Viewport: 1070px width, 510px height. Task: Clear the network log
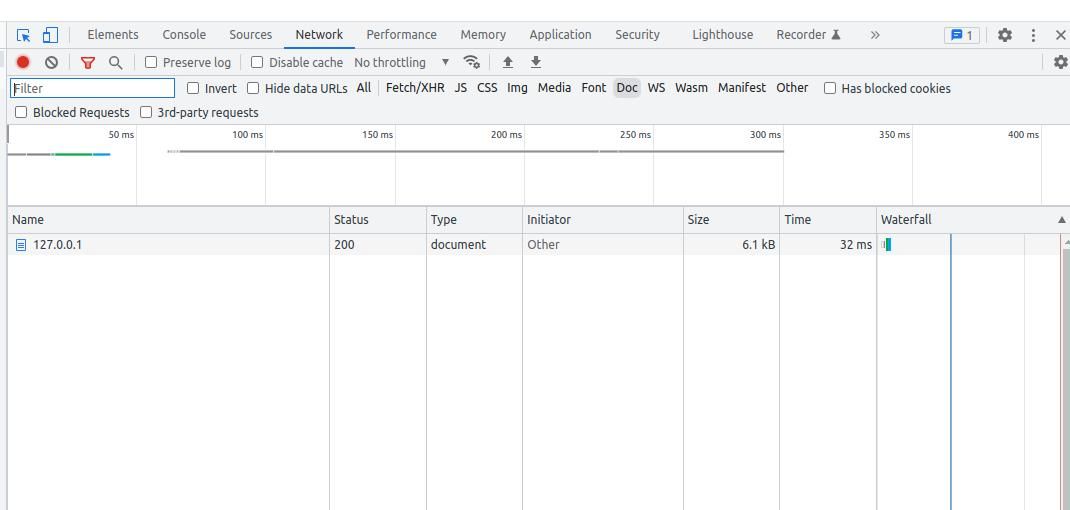(51, 62)
